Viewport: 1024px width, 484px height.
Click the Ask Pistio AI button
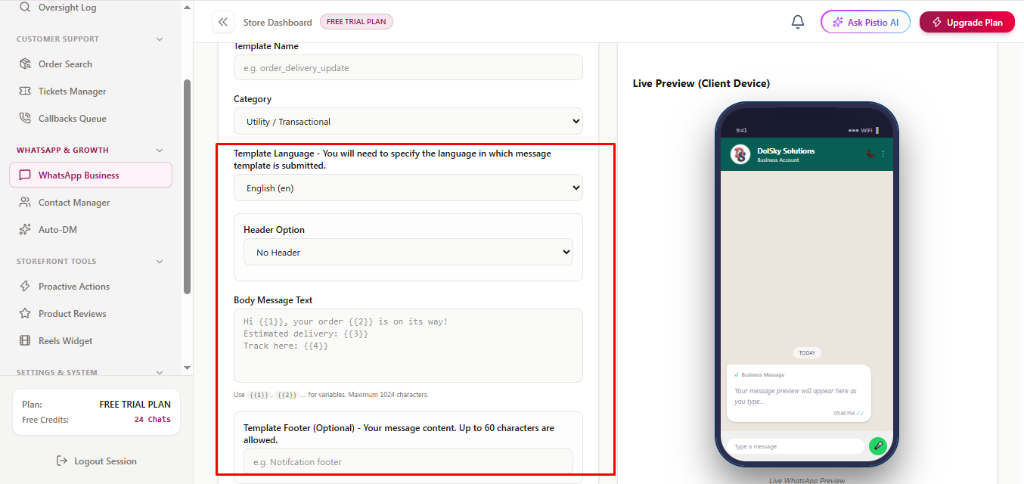point(865,22)
